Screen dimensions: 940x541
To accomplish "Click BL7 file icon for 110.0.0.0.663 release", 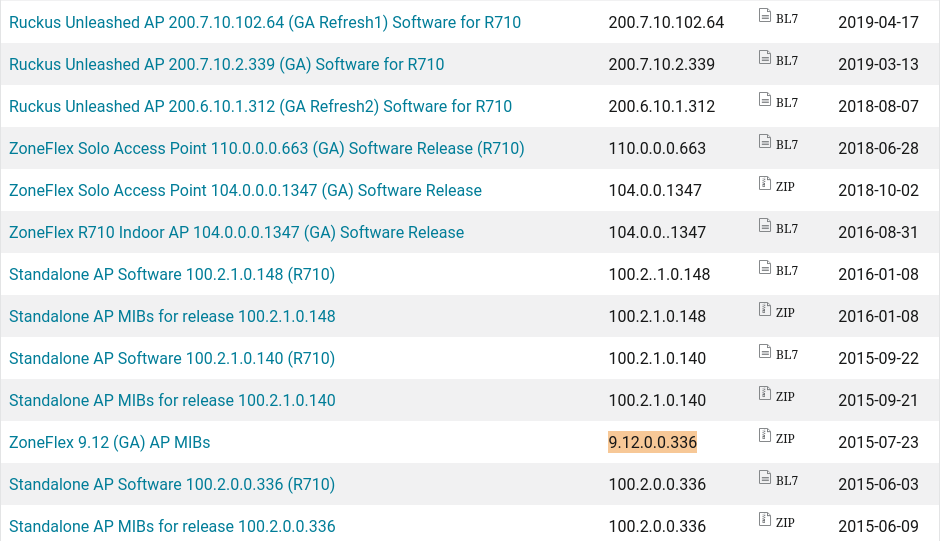I will [x=764, y=142].
